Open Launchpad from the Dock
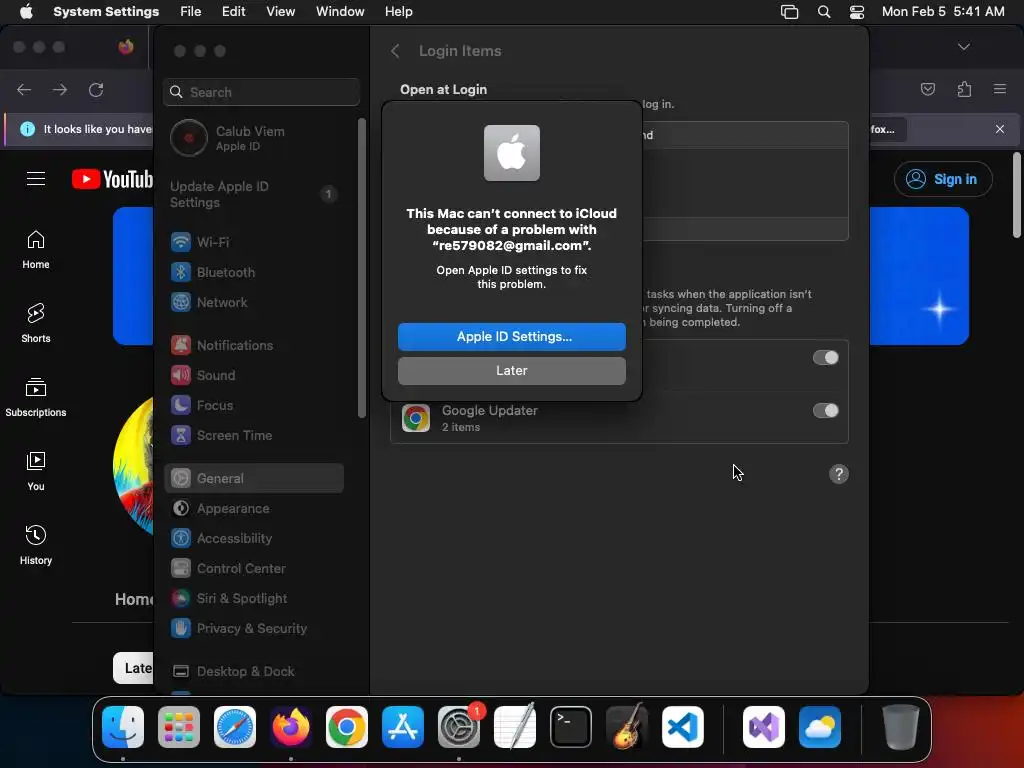The height and width of the screenshot is (768, 1024). pos(179,727)
